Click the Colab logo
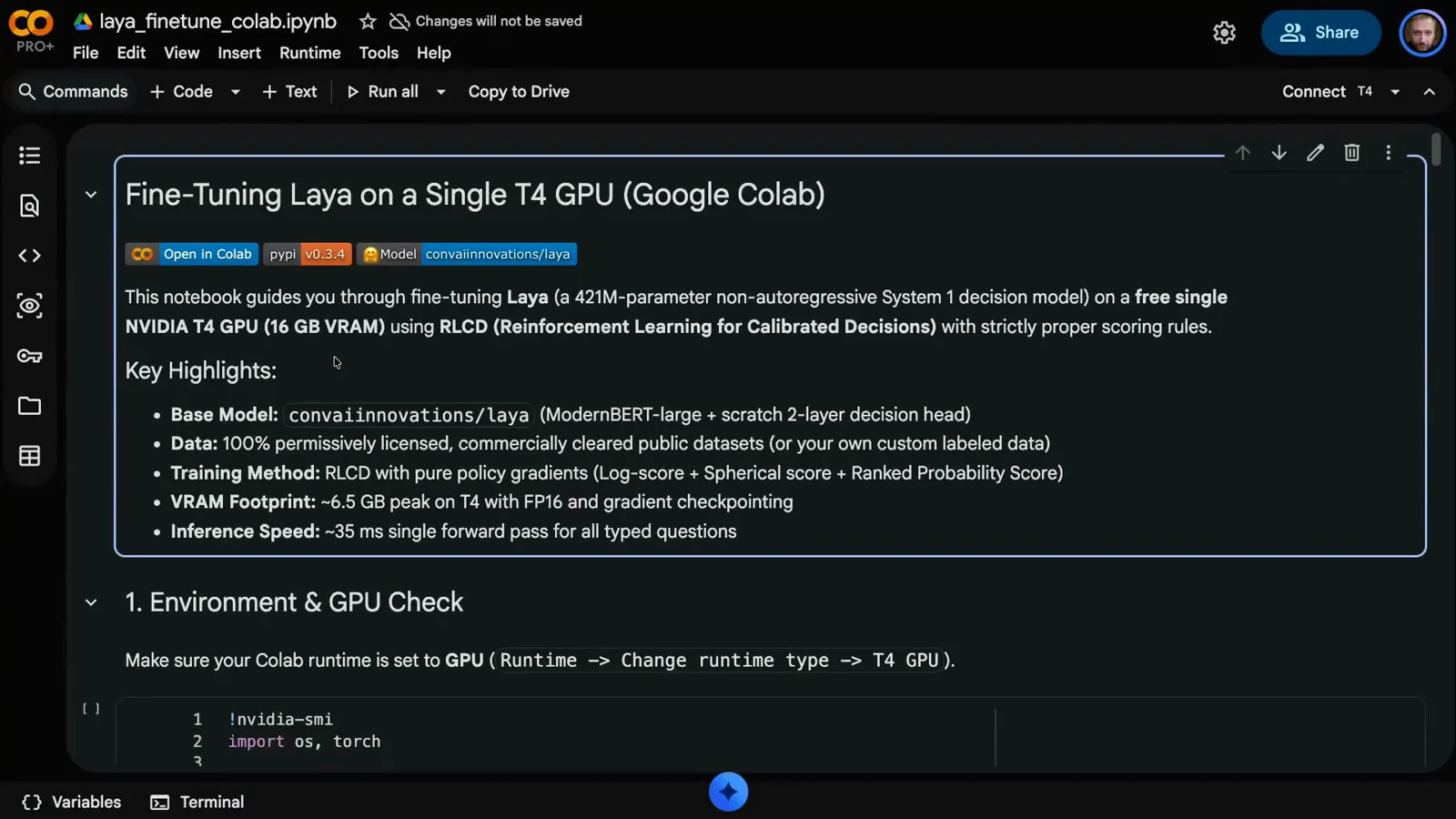This screenshot has width=1456, height=819. tap(32, 23)
